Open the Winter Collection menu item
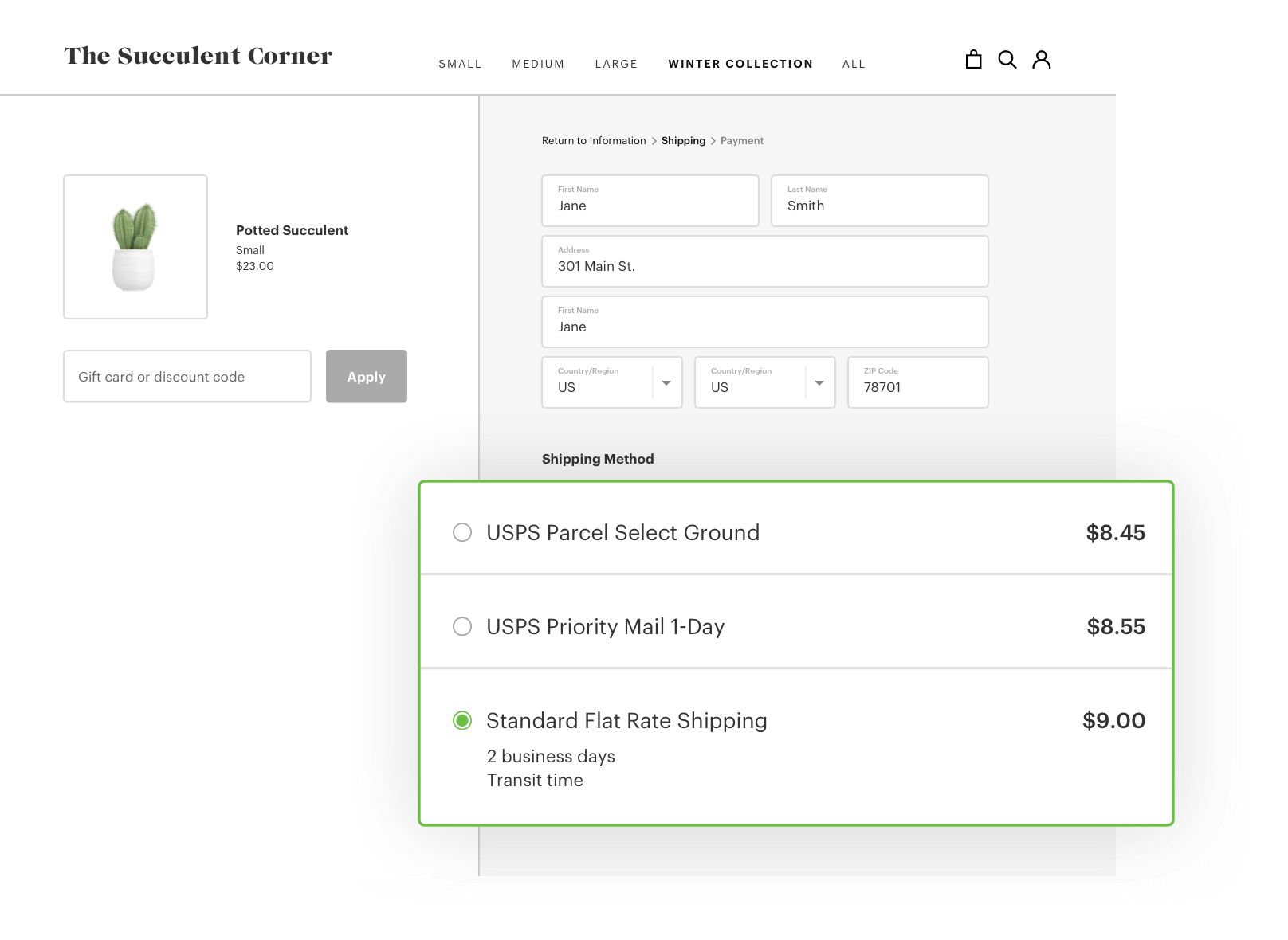1288x940 pixels. [740, 64]
